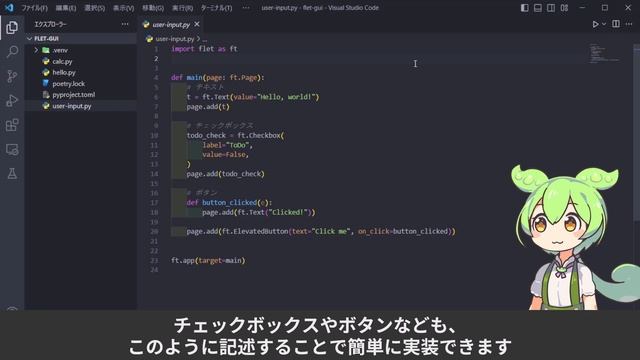Toggle primary side bar layout icon
This screenshot has height=360, width=640.
pyautogui.click(x=525, y=8)
